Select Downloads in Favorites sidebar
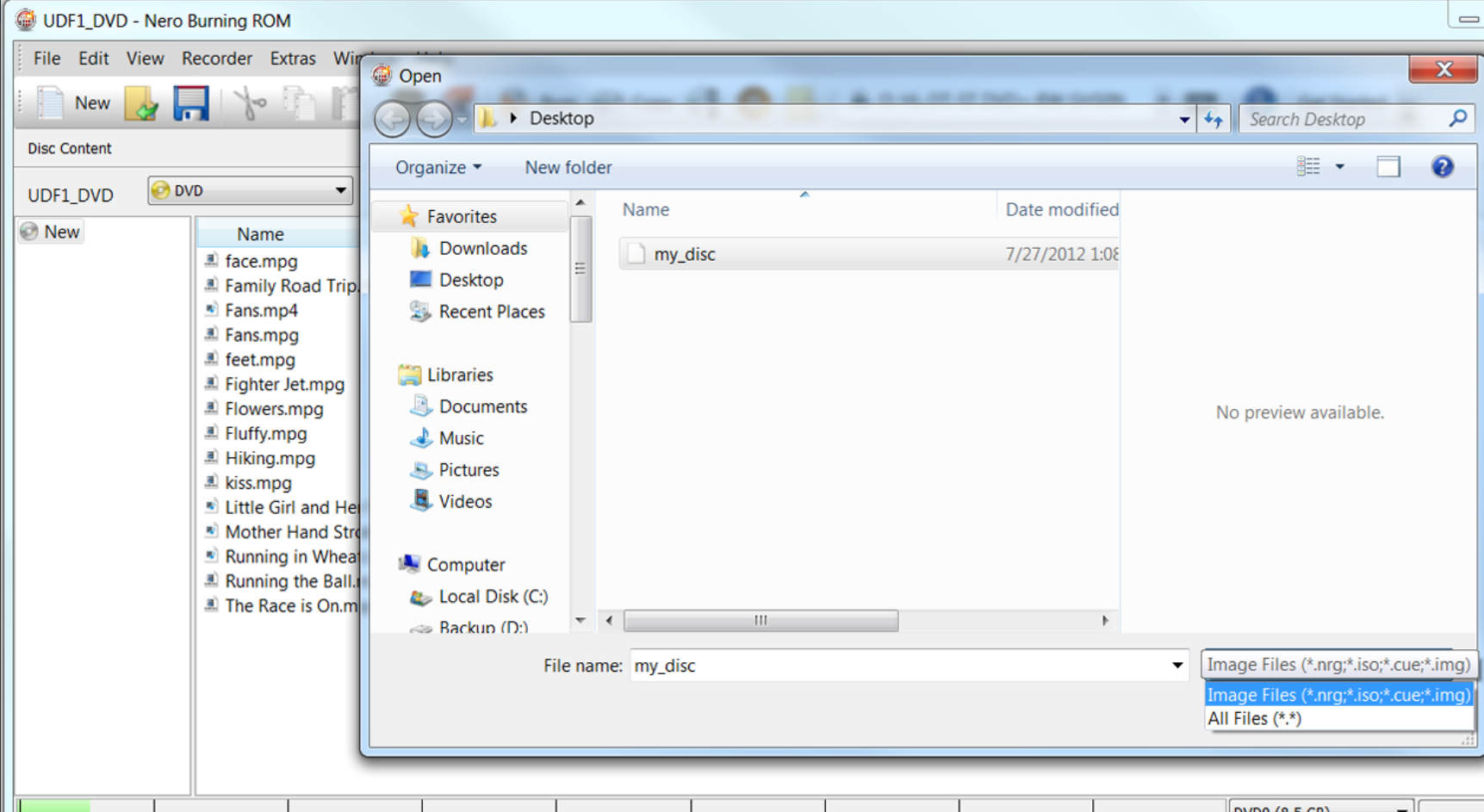Image resolution: width=1484 pixels, height=812 pixels. [x=482, y=248]
